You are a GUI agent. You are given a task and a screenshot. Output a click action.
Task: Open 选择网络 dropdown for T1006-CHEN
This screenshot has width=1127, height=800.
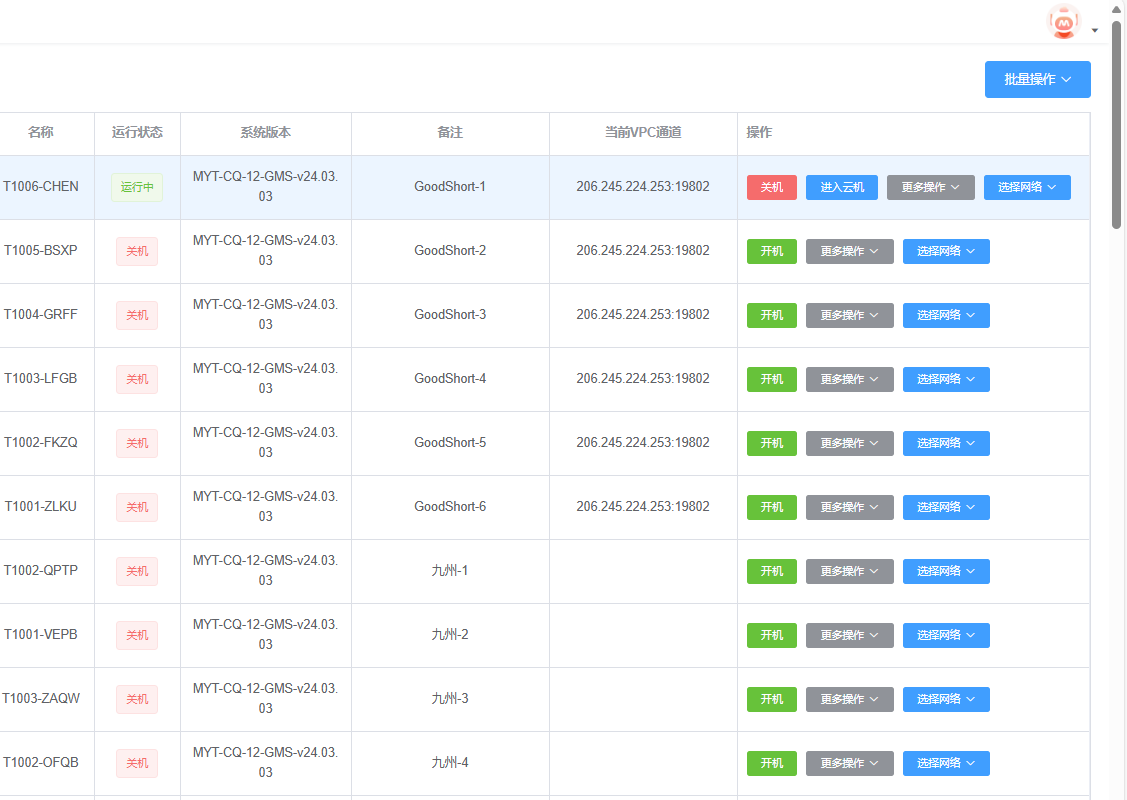[1026, 187]
